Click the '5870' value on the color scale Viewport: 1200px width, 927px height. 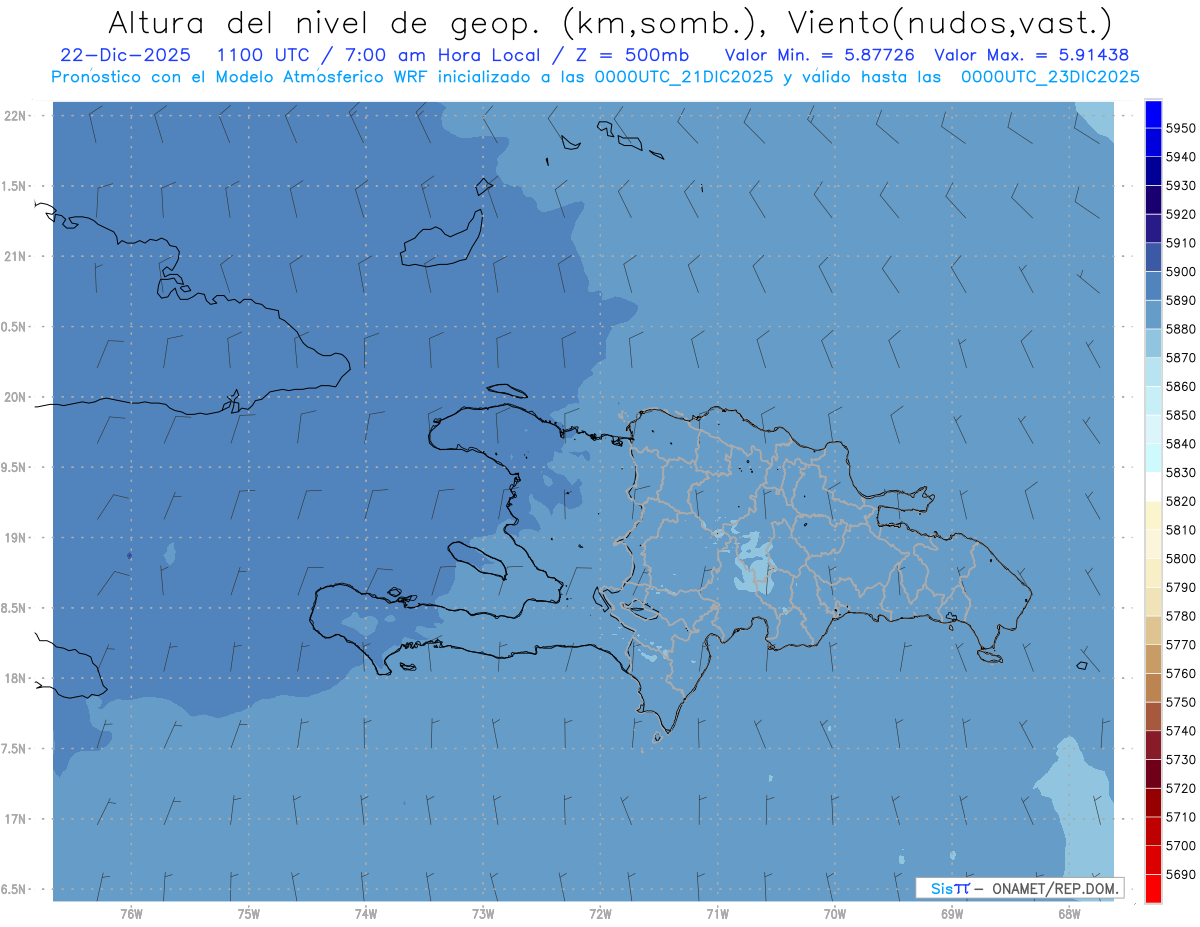[x=1180, y=358]
